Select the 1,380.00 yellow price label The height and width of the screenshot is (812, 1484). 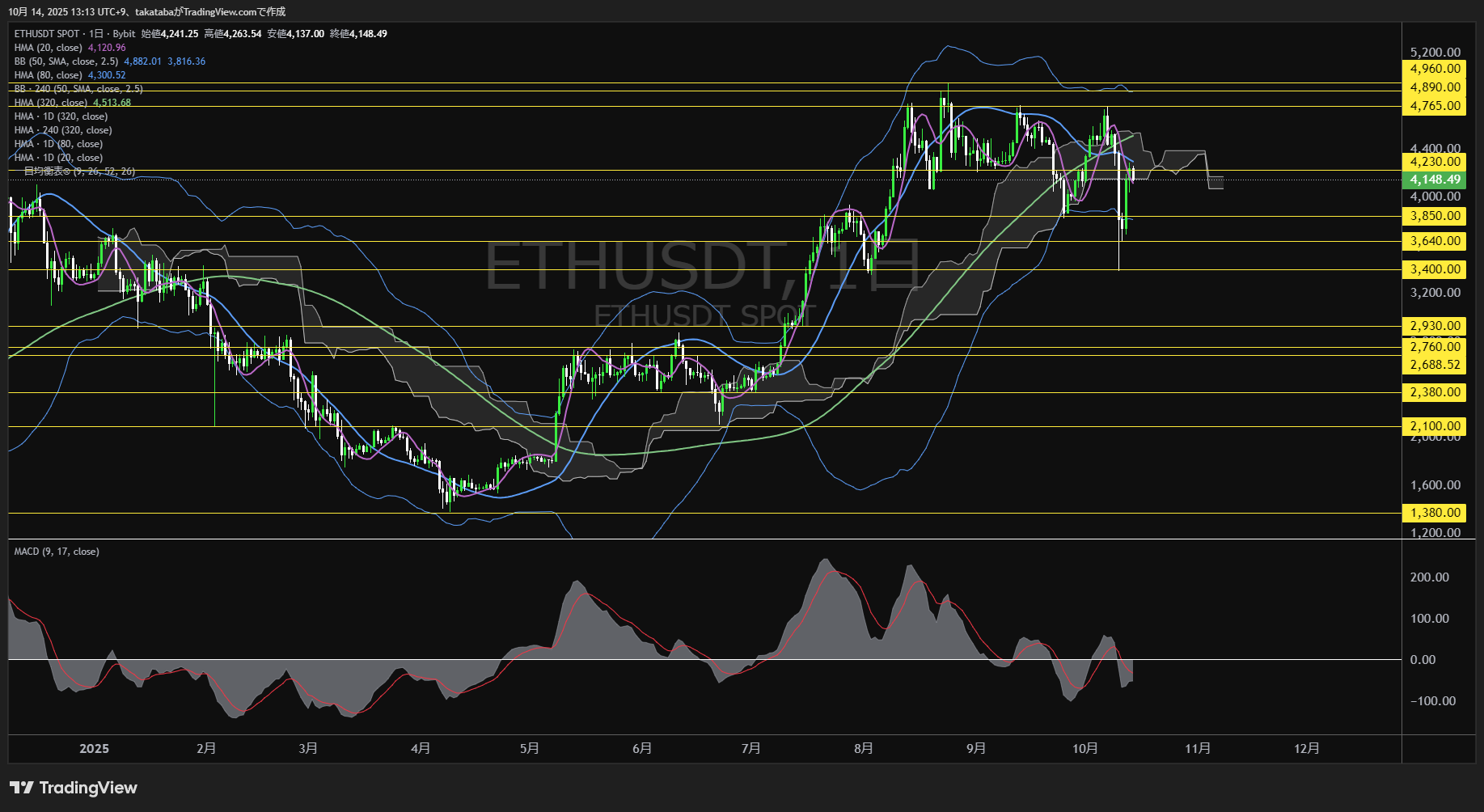pyautogui.click(x=1435, y=513)
